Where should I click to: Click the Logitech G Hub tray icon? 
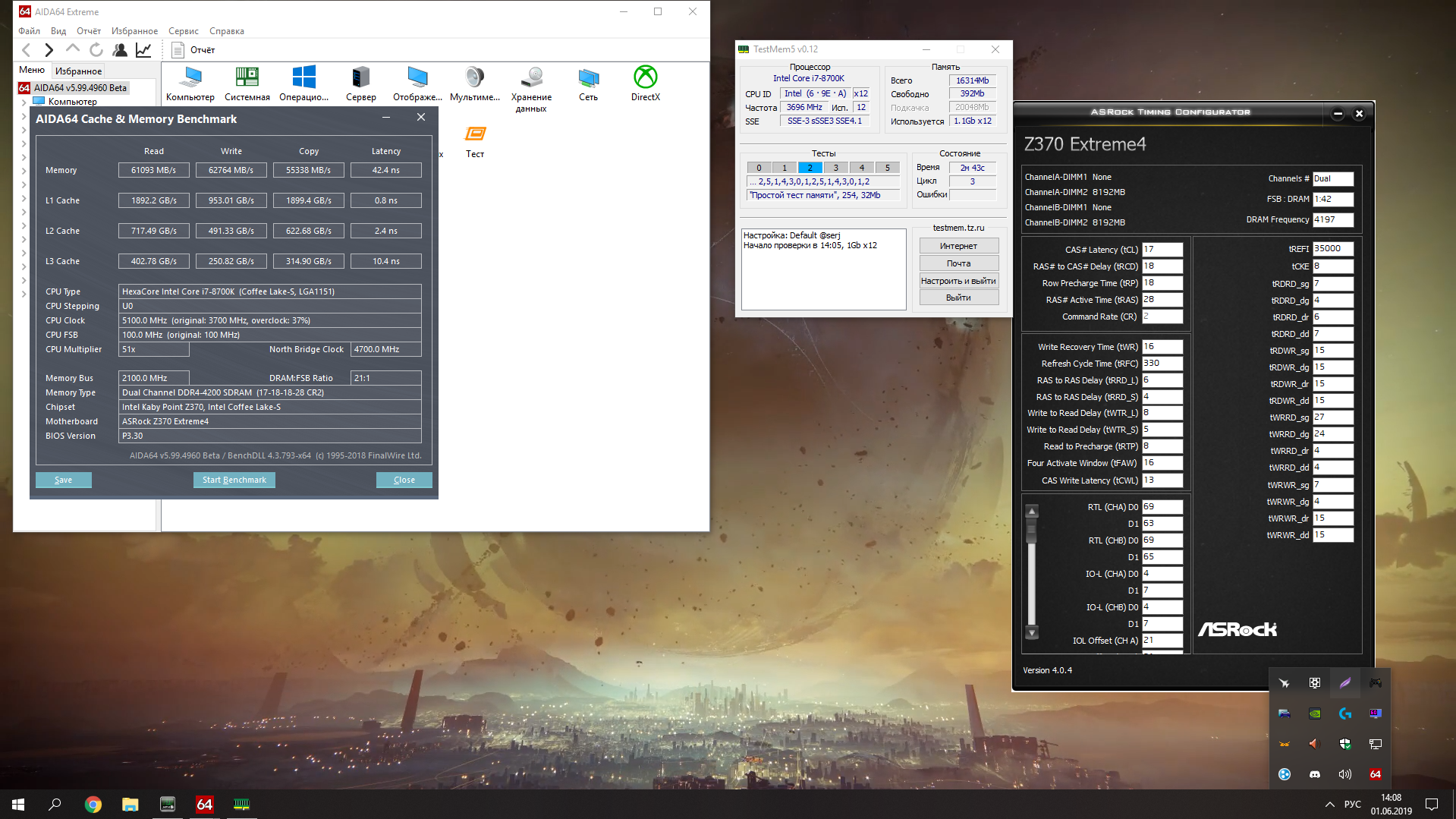pyautogui.click(x=1345, y=713)
